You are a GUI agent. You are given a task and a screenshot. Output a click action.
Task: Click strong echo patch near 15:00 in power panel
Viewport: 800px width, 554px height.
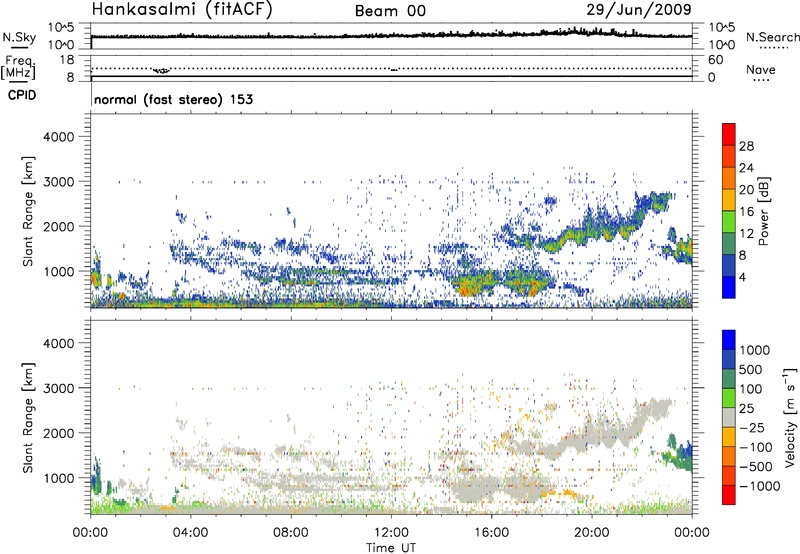pos(472,285)
